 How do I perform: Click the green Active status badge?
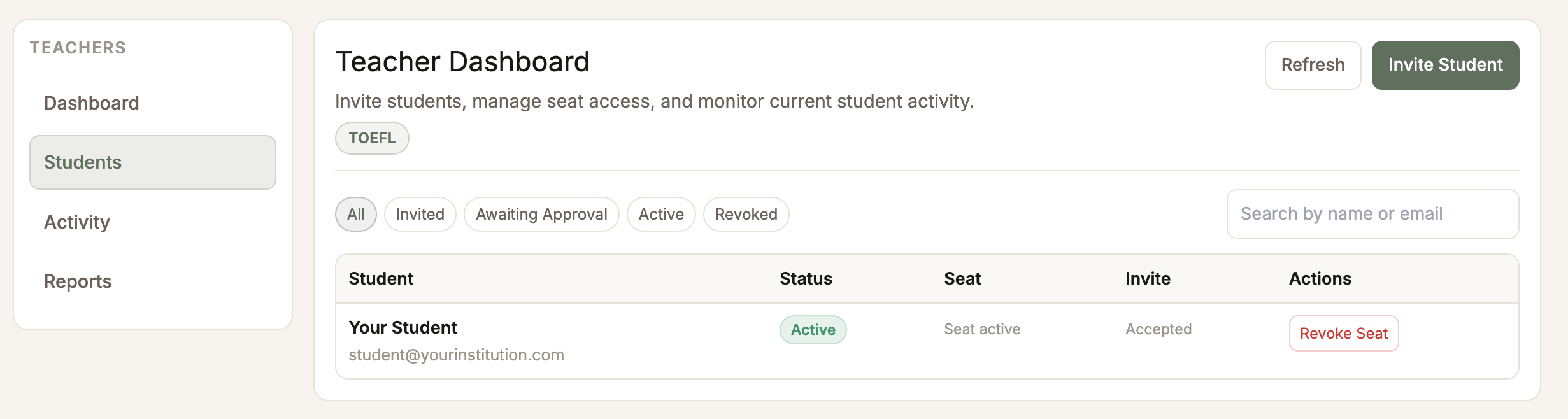click(813, 330)
